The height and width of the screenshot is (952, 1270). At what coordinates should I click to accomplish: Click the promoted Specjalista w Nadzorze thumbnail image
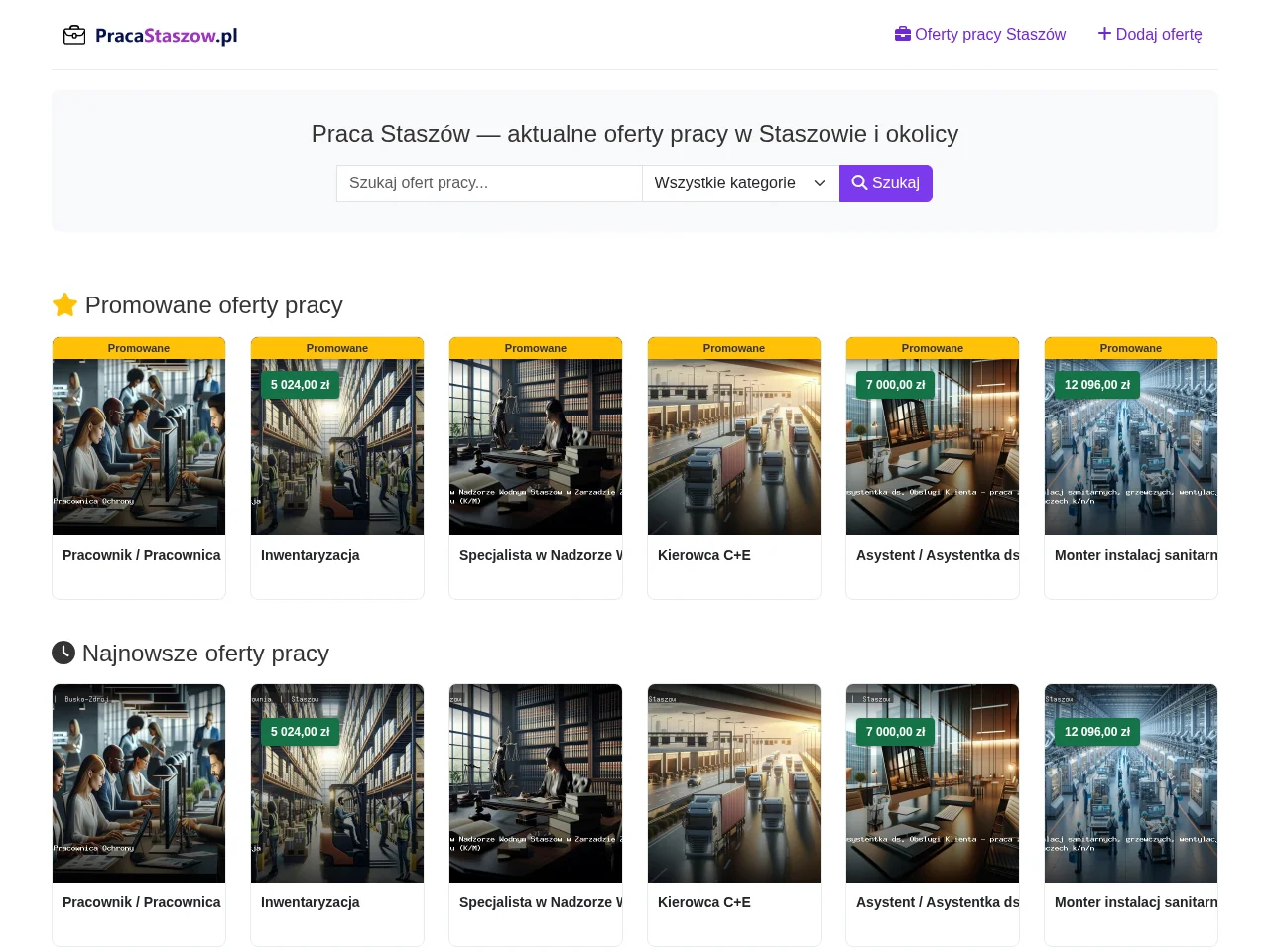(x=536, y=447)
